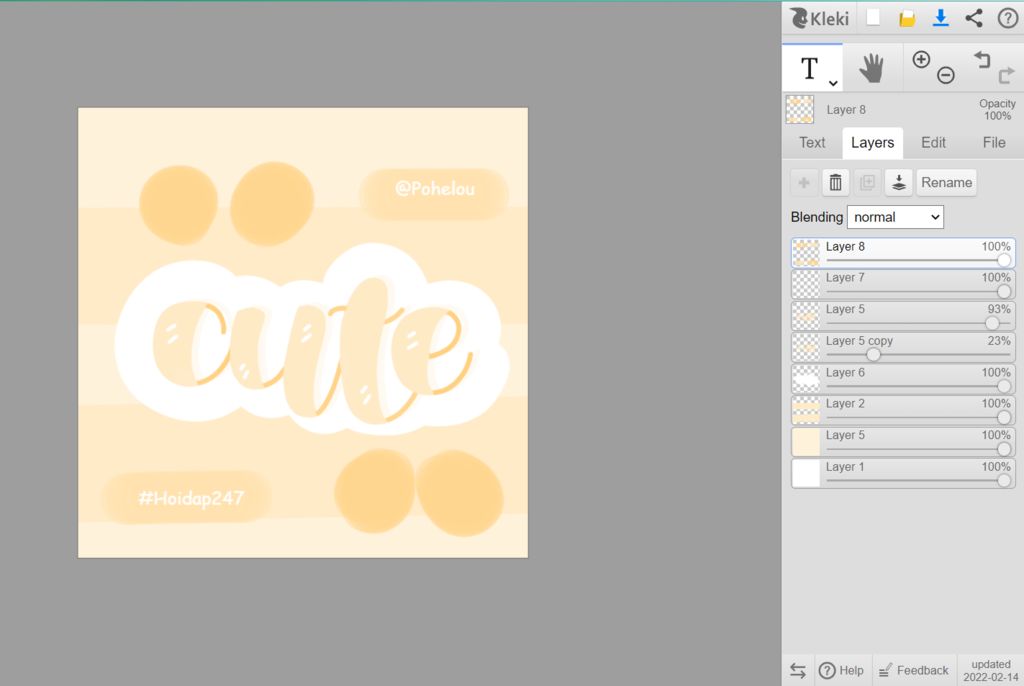Select the Layer 5 row at 93% opacity
Screen dimensions: 1024x686
tap(903, 316)
